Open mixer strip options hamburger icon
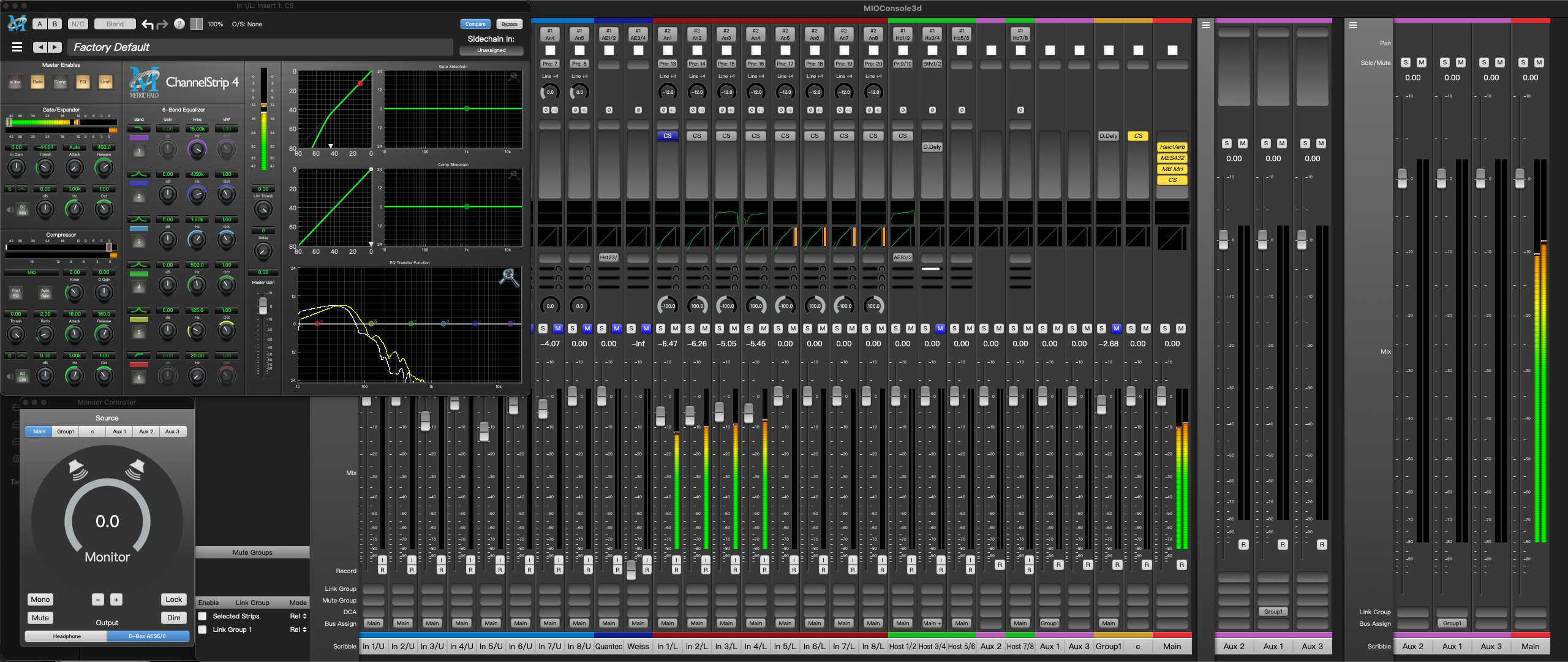The image size is (1568, 662). point(1205,25)
